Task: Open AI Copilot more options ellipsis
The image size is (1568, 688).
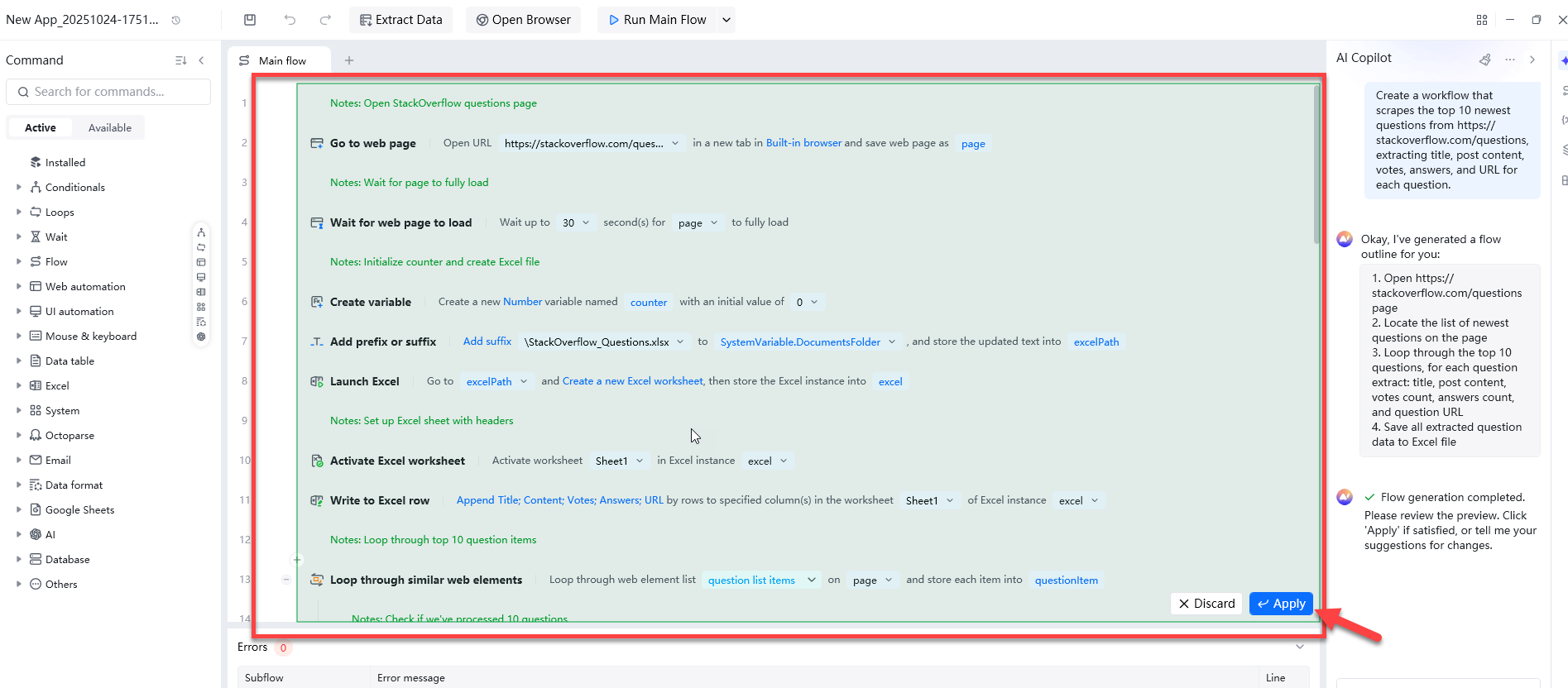Action: click(1510, 59)
